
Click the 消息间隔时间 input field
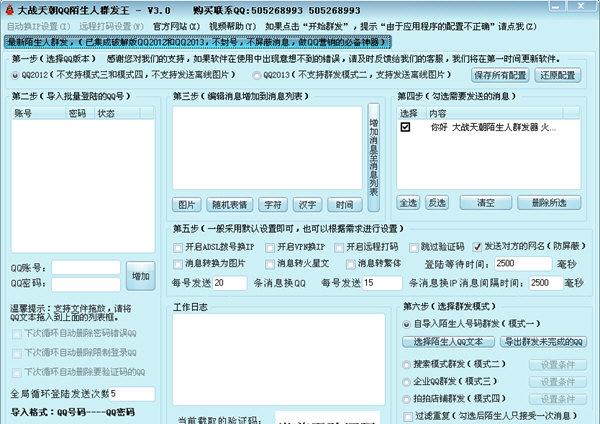point(546,283)
